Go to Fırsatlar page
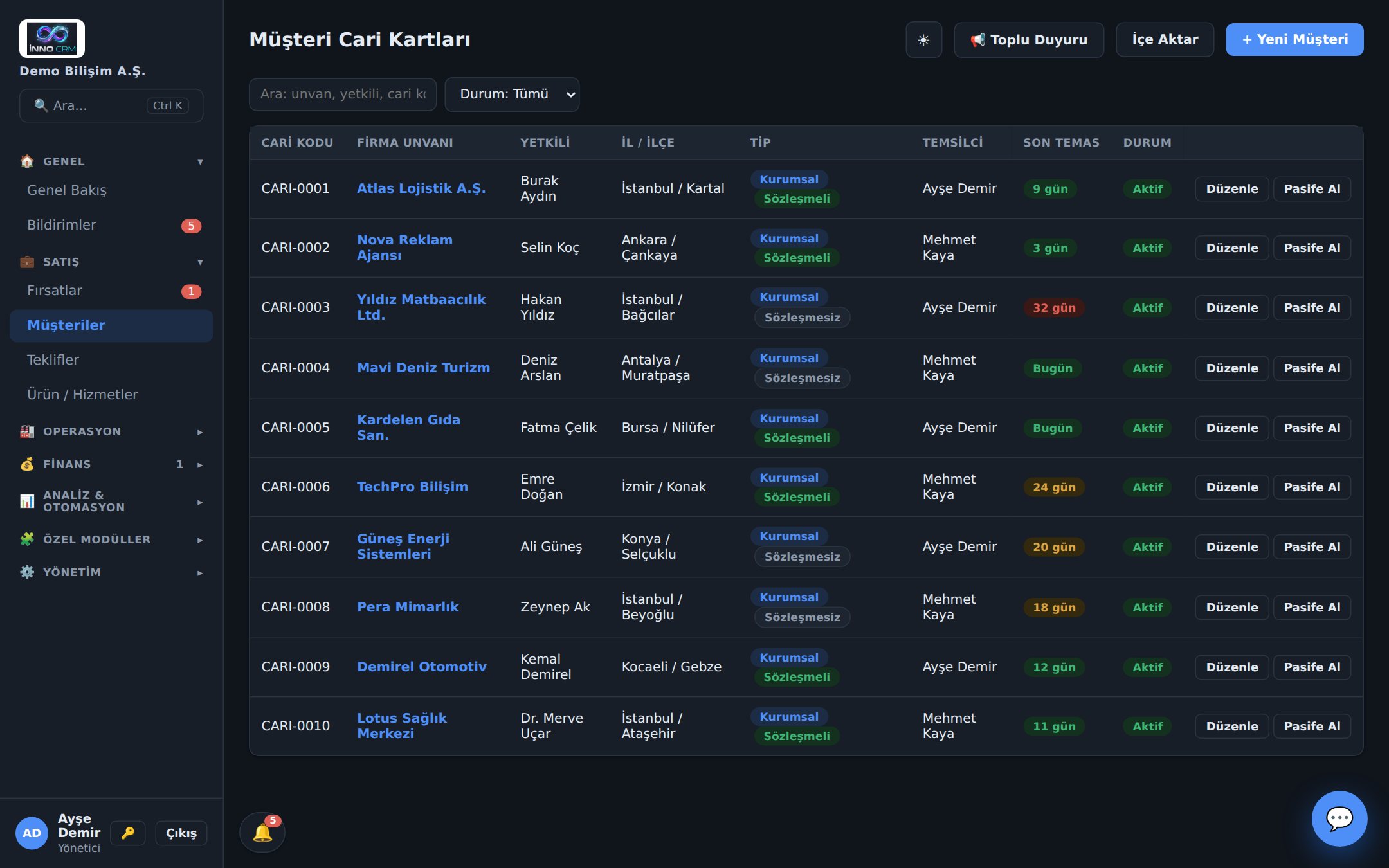Viewport: 1389px width, 868px height. coord(111,291)
